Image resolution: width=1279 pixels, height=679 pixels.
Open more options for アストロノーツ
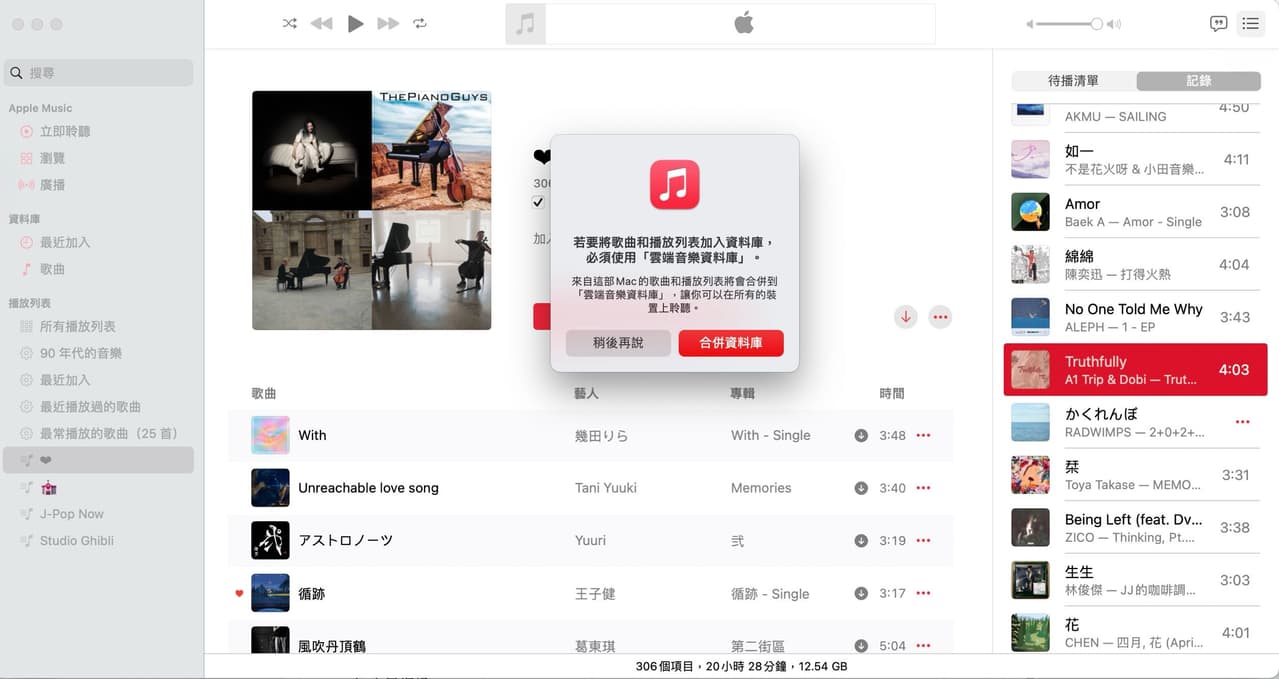tap(923, 541)
